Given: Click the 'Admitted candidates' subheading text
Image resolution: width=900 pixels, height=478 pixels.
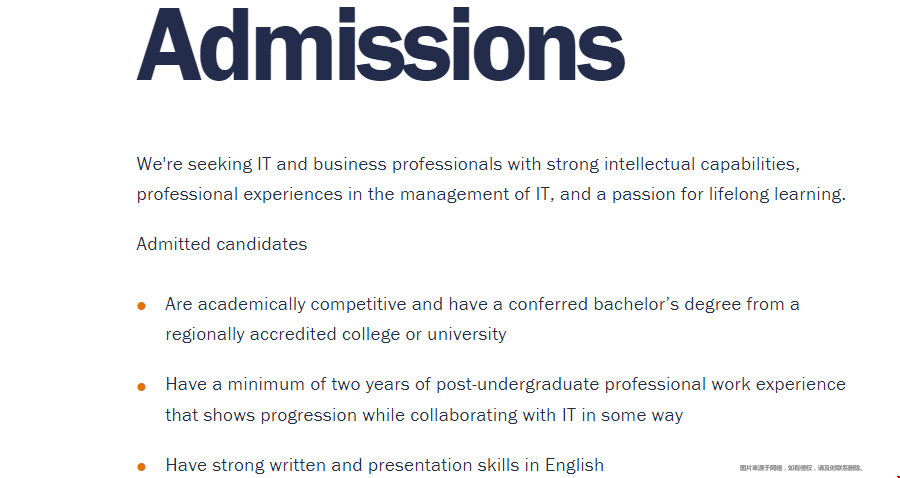Looking at the screenshot, I should pos(222,244).
